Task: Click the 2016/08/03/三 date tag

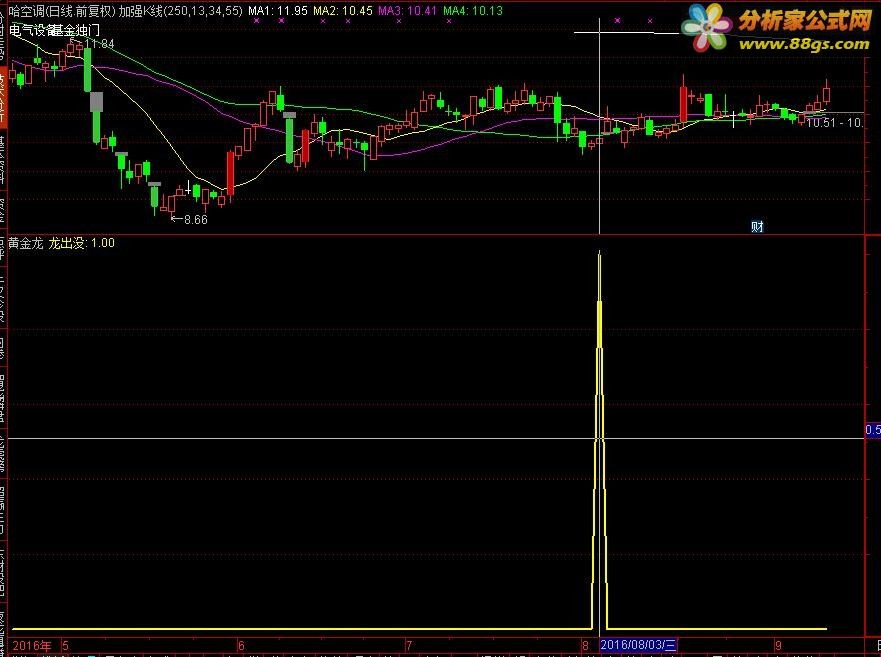Action: click(638, 645)
